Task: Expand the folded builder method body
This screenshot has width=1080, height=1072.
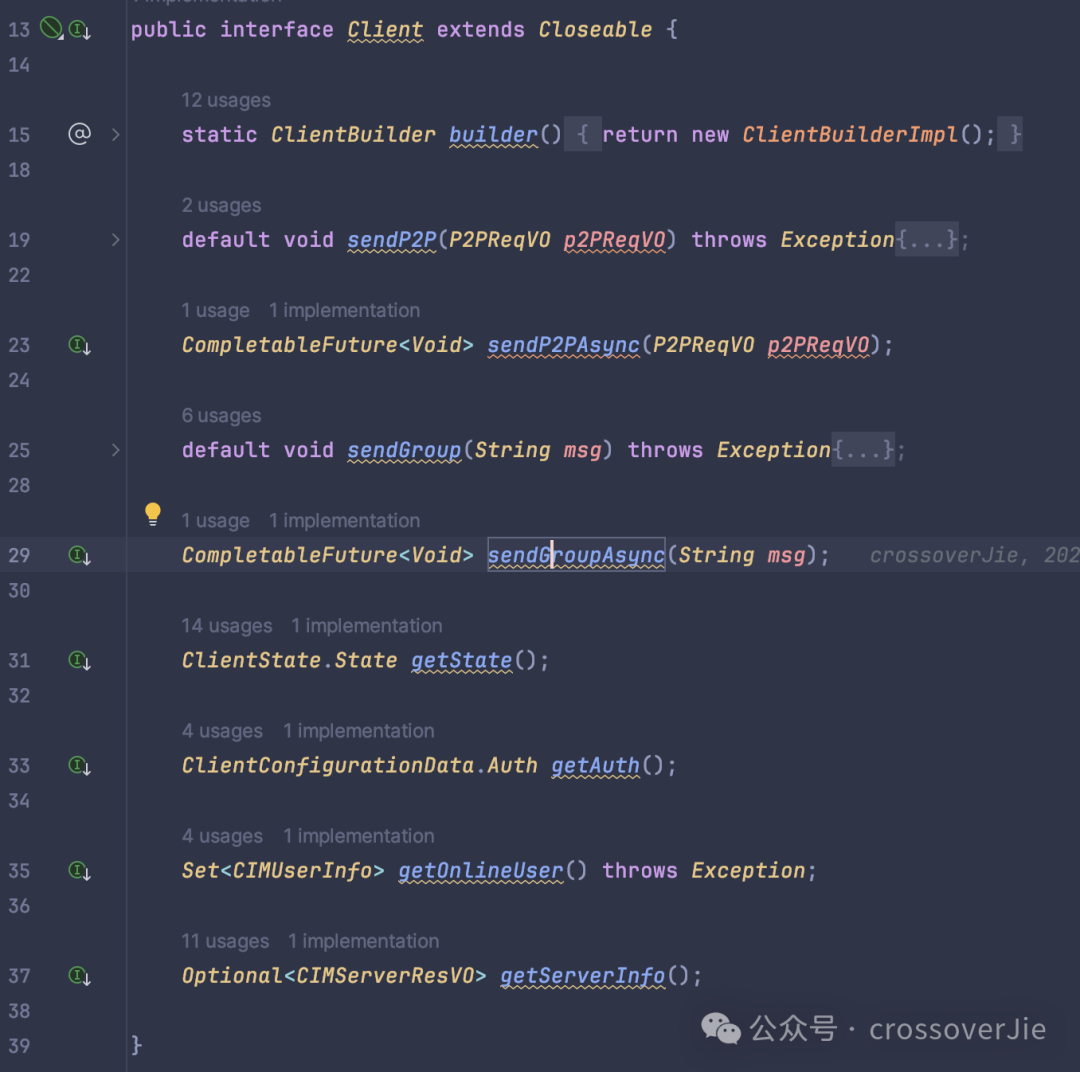Action: tap(116, 134)
